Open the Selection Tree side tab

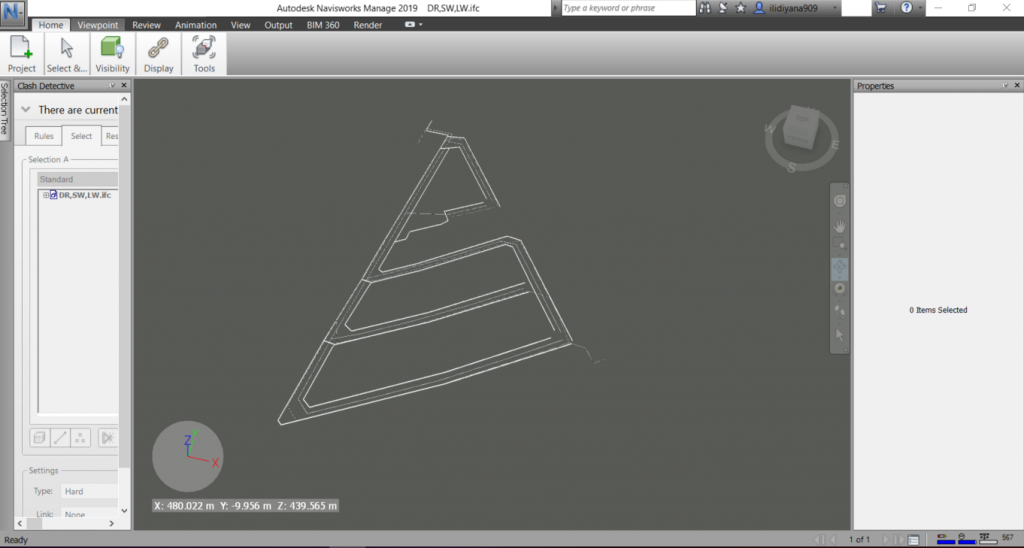coord(5,109)
